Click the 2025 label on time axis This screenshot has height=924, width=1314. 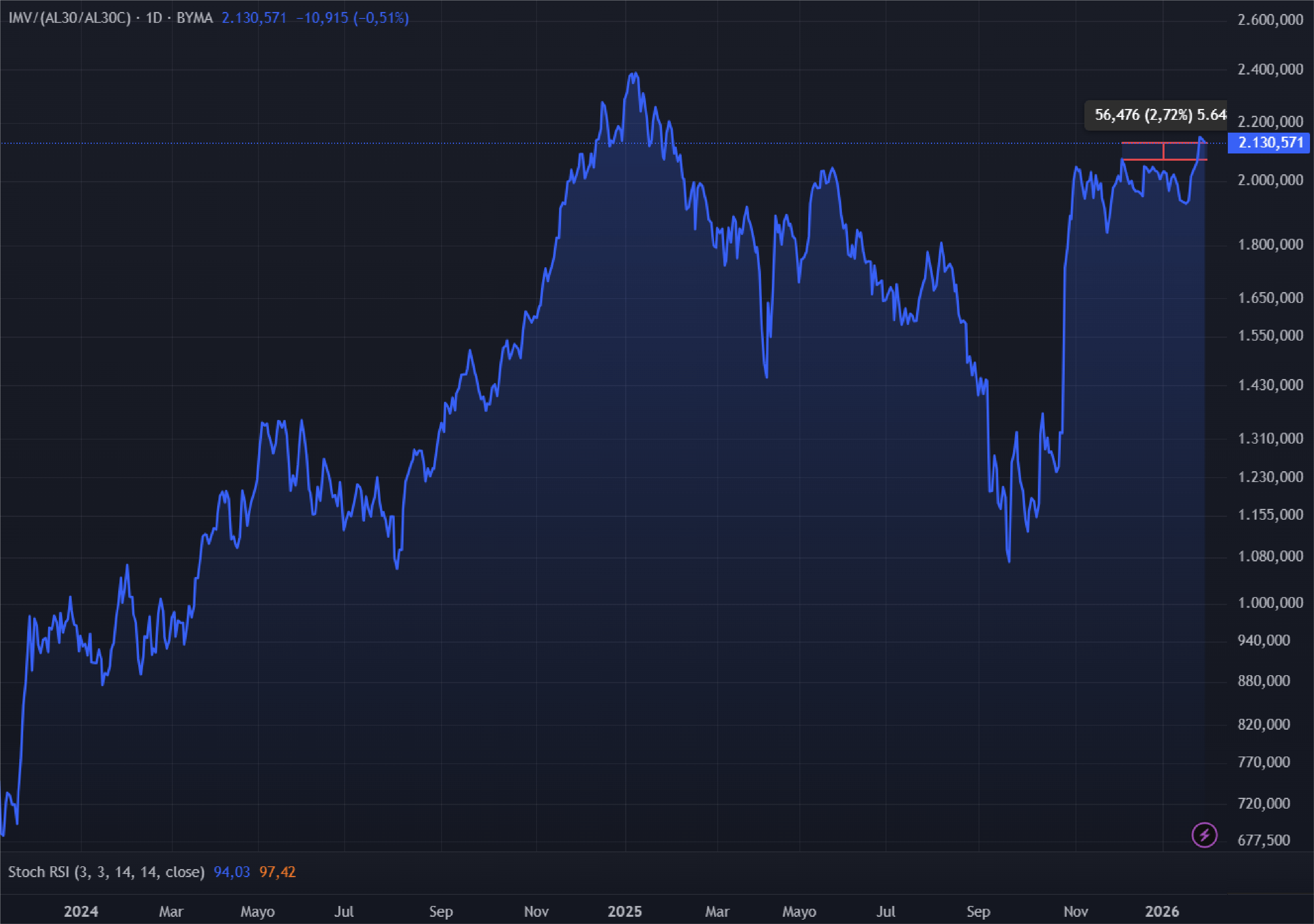coord(624,912)
